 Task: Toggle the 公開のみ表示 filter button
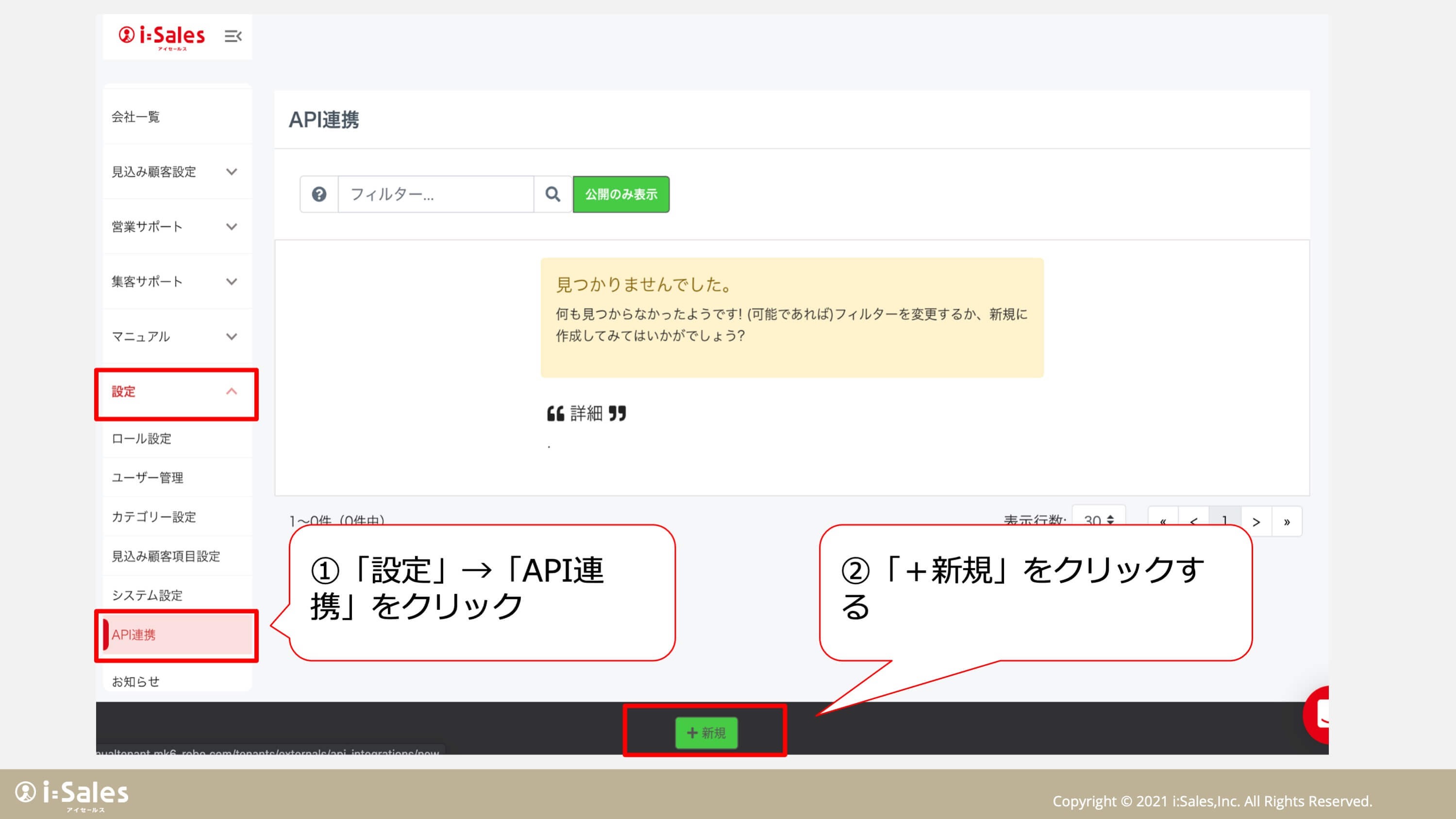(x=620, y=195)
